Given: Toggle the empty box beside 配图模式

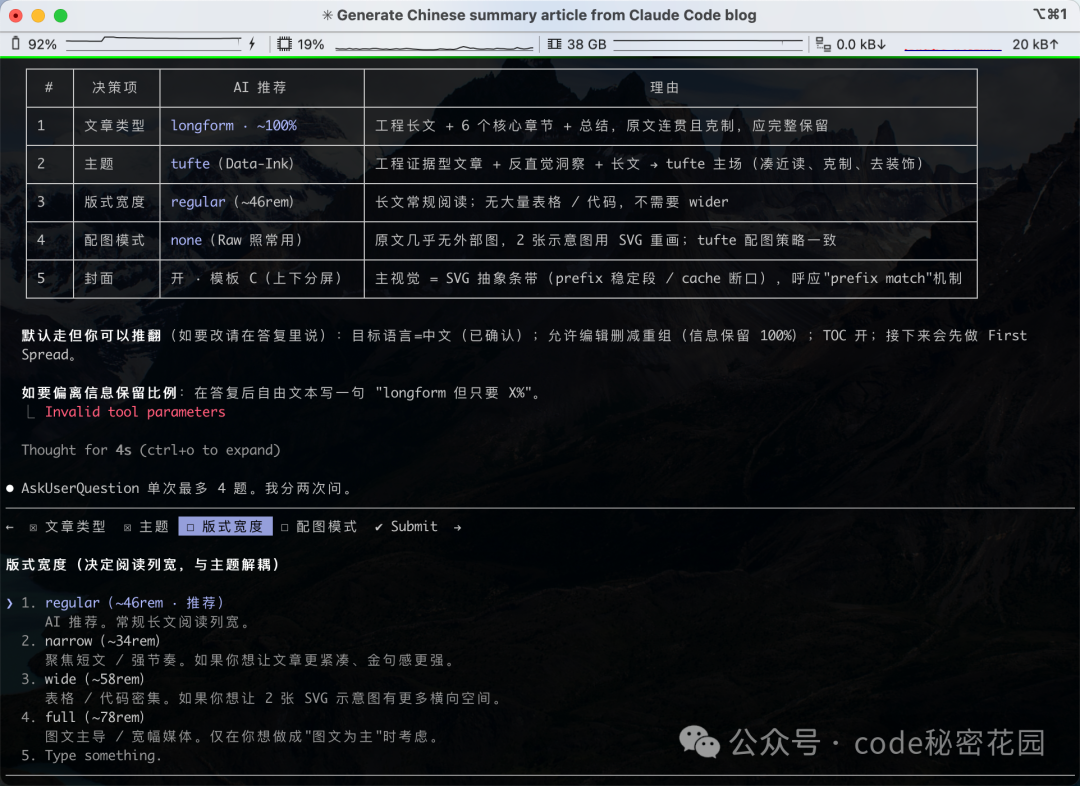Looking at the screenshot, I should click(x=284, y=528).
